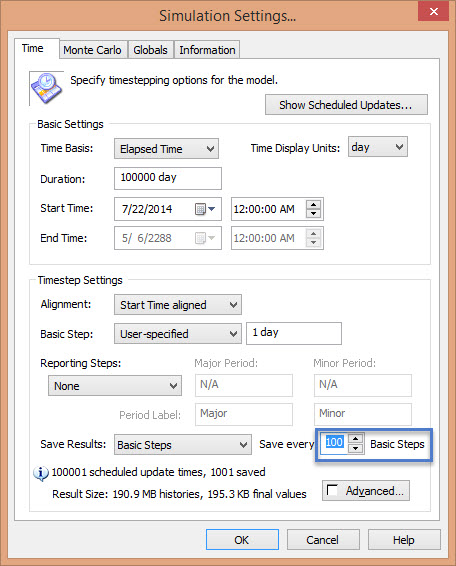Open the Time Basis dropdown
Screen dimensions: 456x566
(166, 149)
